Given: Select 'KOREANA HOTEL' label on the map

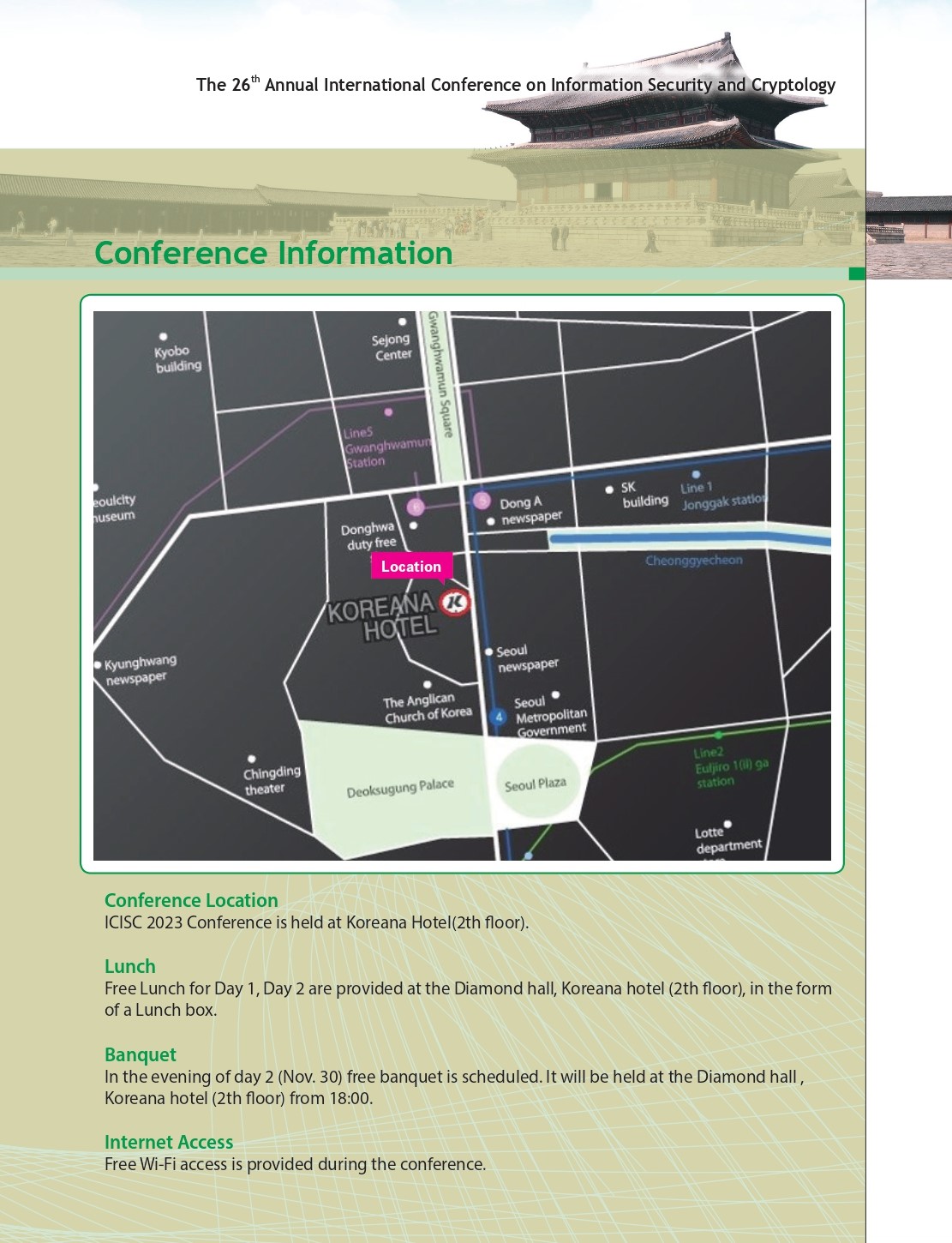Looking at the screenshot, I should tap(383, 617).
